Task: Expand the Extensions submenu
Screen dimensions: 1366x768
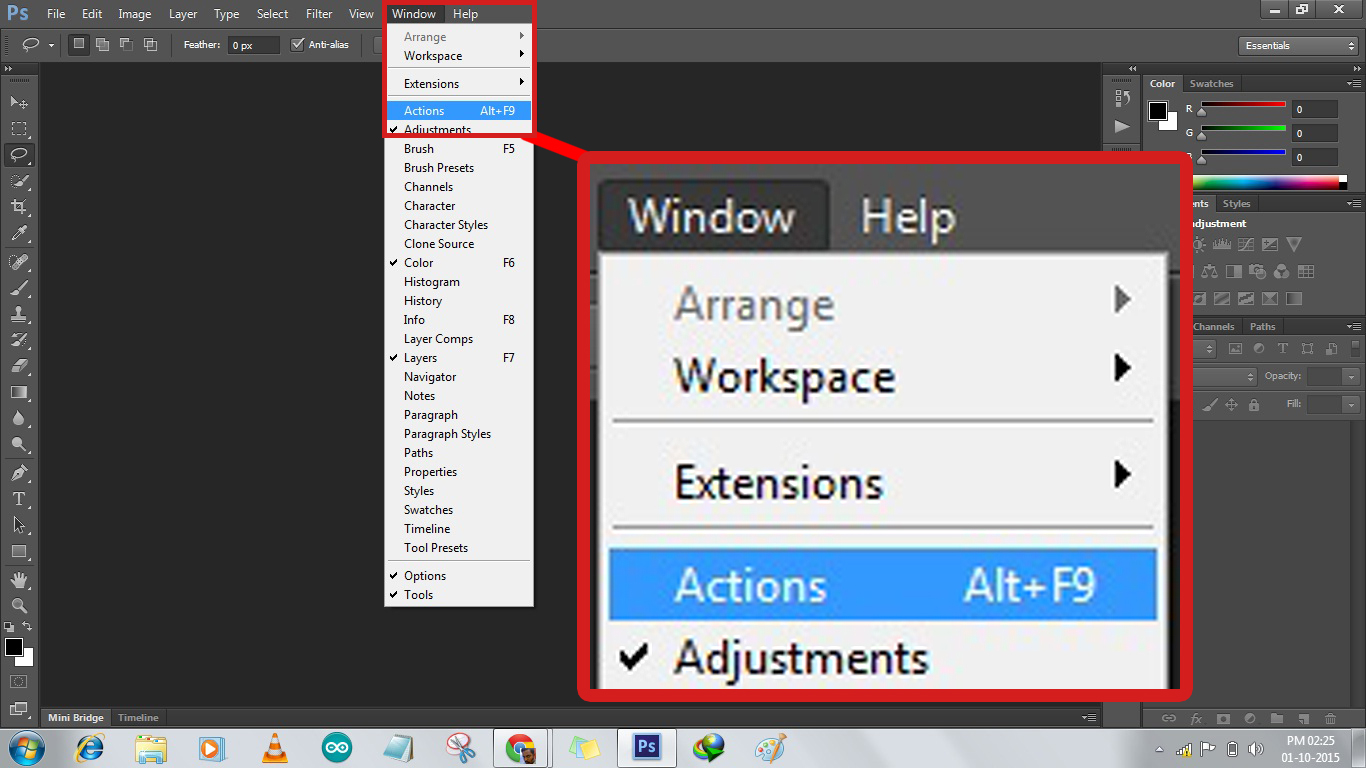Action: click(459, 84)
